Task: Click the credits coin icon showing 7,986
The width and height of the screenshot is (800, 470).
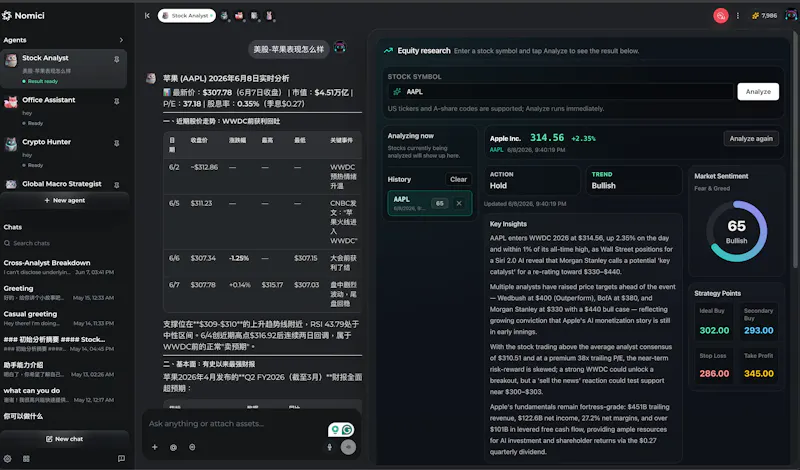Action: (755, 16)
